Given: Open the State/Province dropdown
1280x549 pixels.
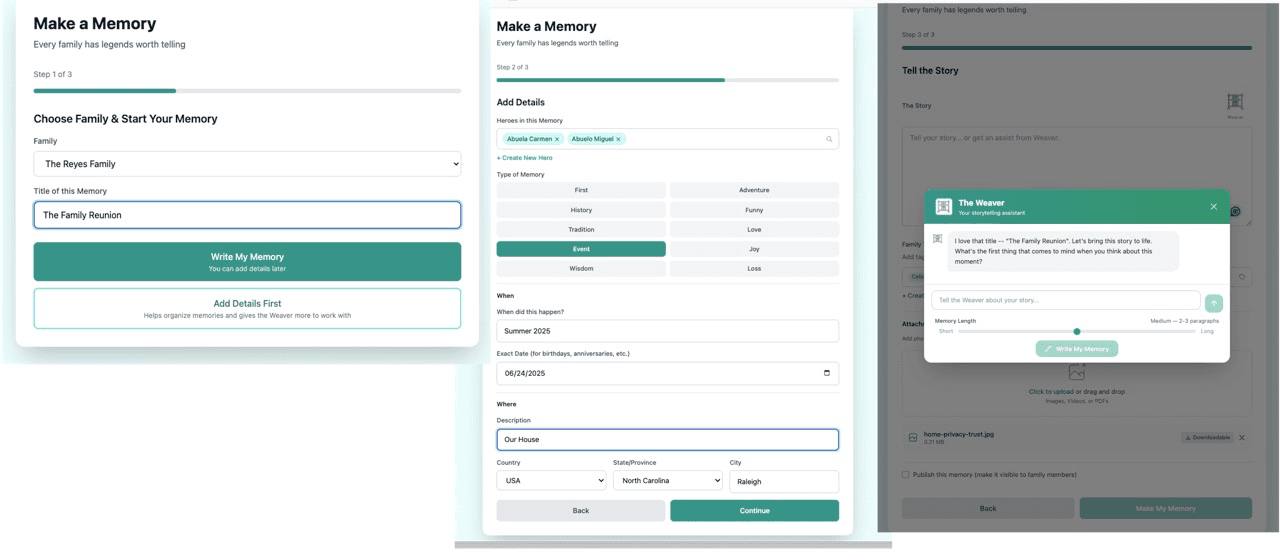Looking at the screenshot, I should (667, 481).
